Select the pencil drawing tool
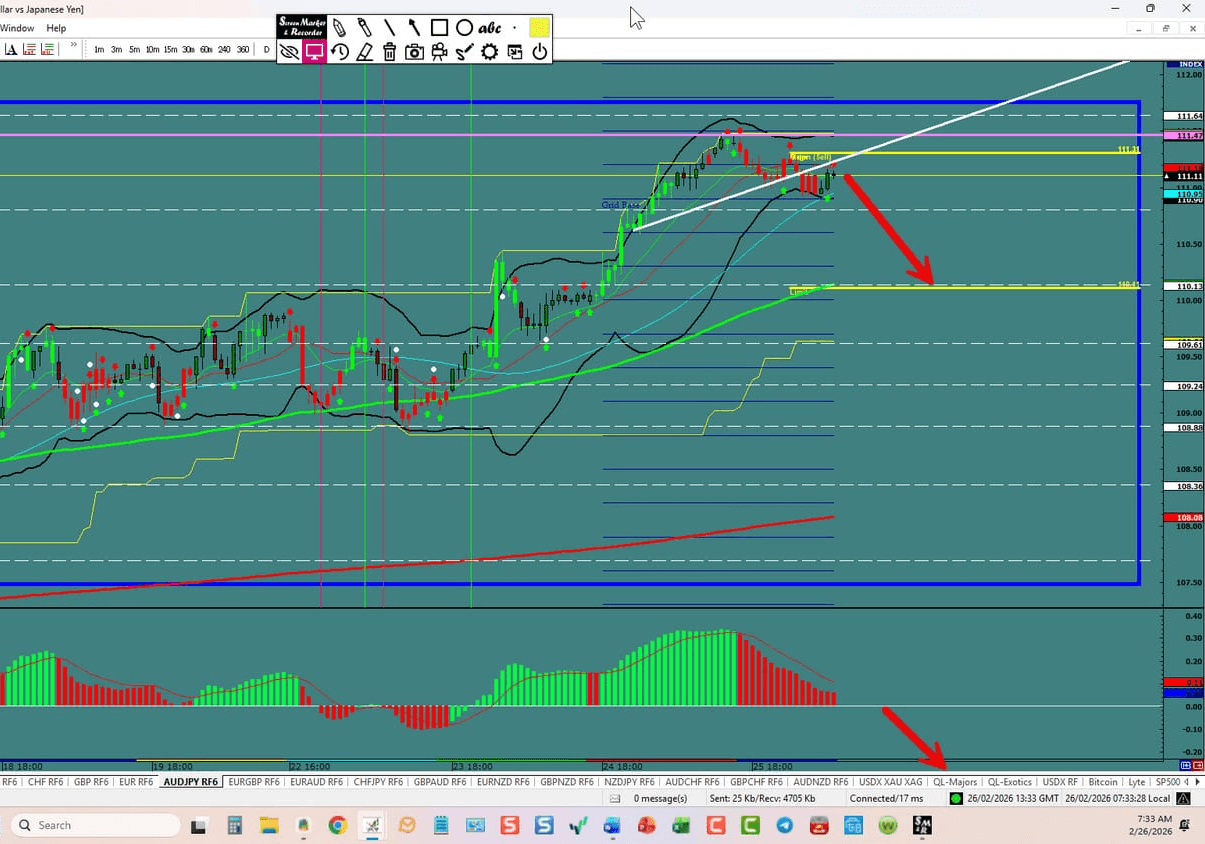Image resolution: width=1205 pixels, height=844 pixels. [337, 27]
